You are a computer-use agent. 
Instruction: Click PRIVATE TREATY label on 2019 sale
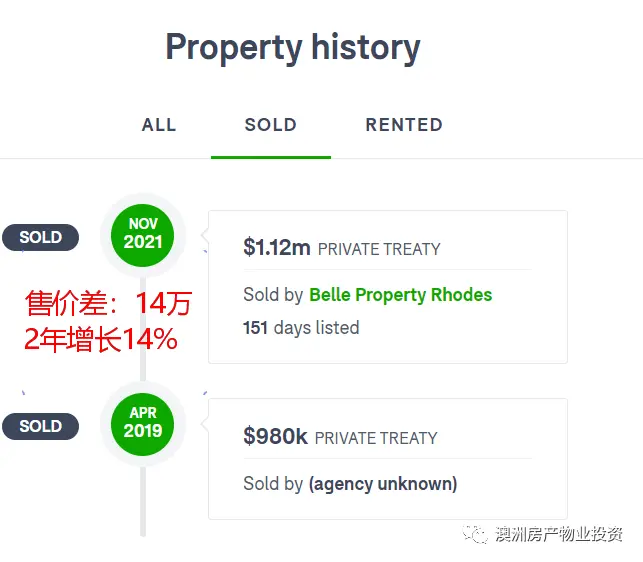point(376,438)
